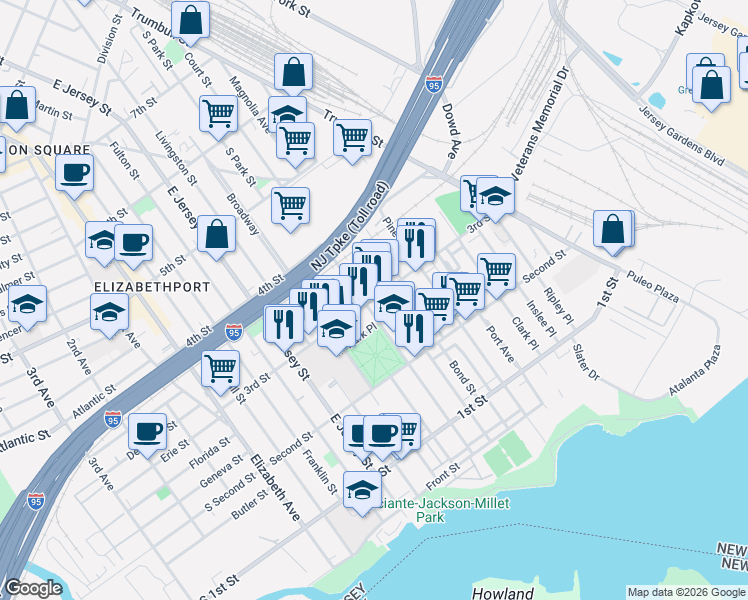
Task: Select the graduation cap marker above Elizabethport label
Action: click(102, 243)
